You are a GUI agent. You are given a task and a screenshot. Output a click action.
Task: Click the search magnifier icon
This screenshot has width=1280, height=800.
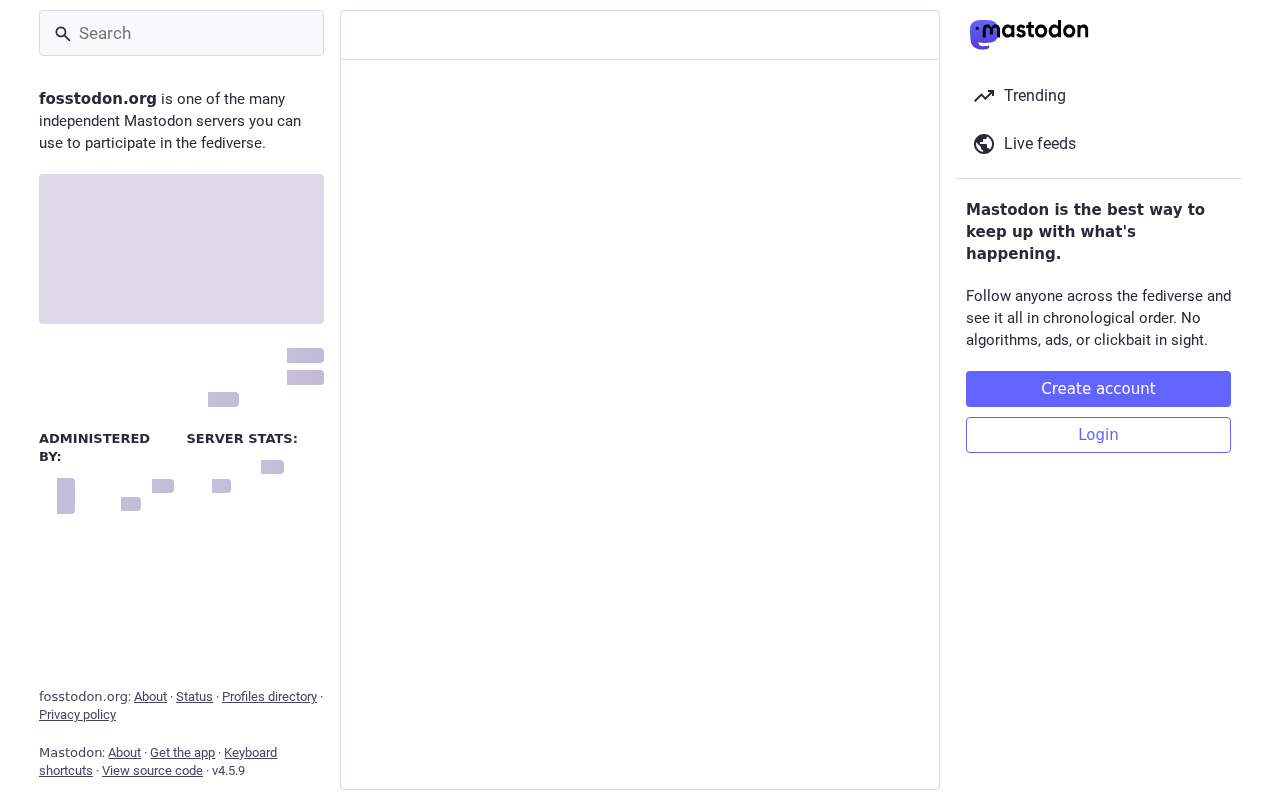point(63,34)
